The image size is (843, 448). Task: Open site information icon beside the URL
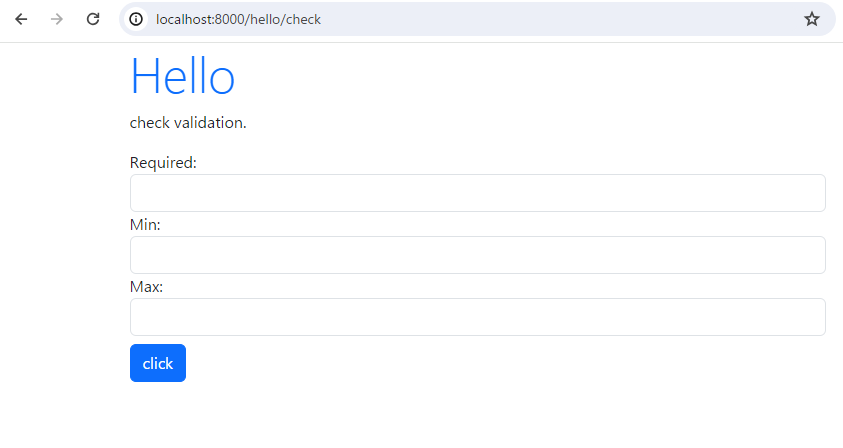point(136,19)
